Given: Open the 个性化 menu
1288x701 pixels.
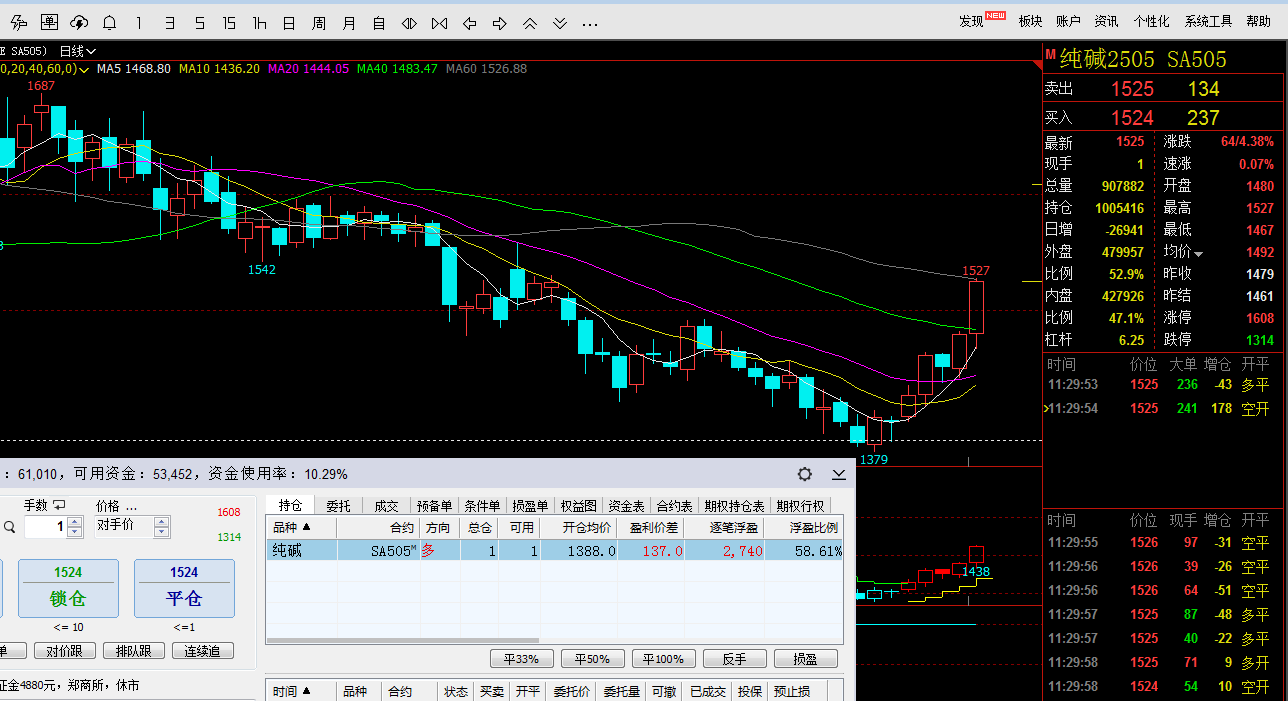Looking at the screenshot, I should 1151,21.
